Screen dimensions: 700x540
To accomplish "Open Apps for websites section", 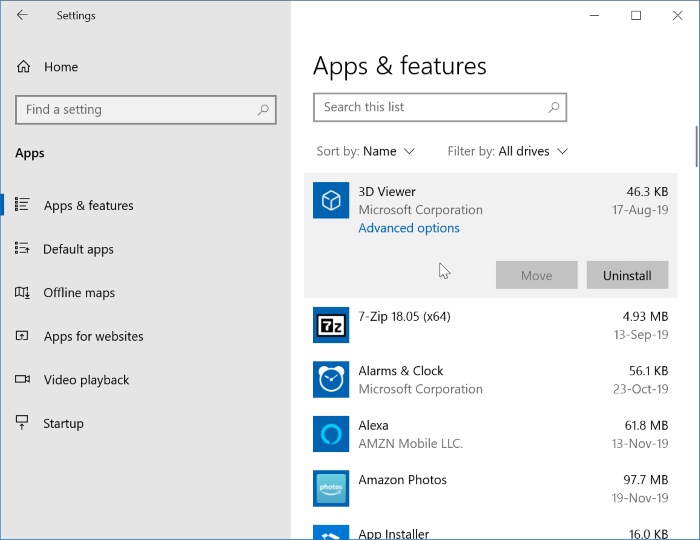I will [x=93, y=336].
